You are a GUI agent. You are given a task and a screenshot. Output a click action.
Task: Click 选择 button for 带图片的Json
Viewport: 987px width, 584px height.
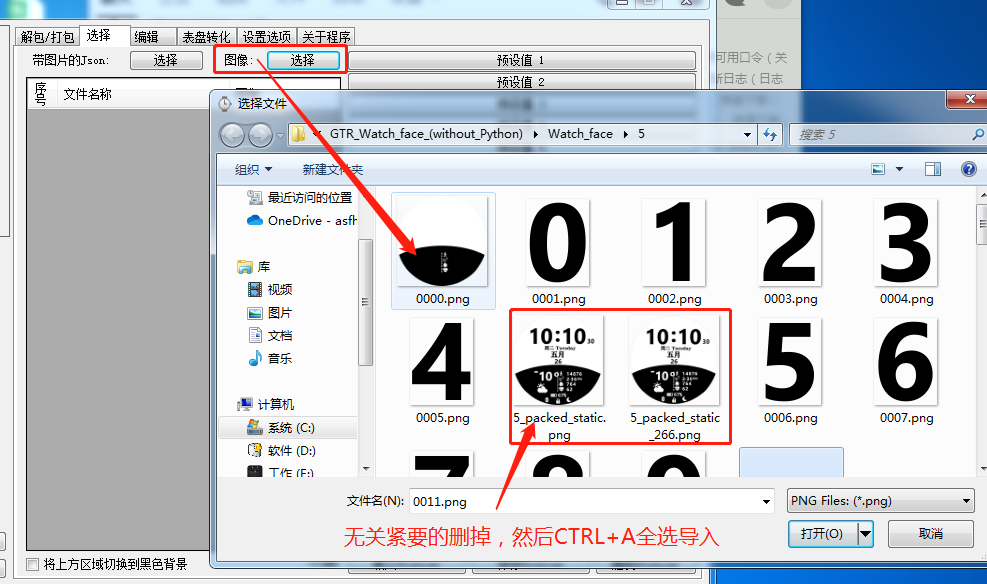coord(166,60)
